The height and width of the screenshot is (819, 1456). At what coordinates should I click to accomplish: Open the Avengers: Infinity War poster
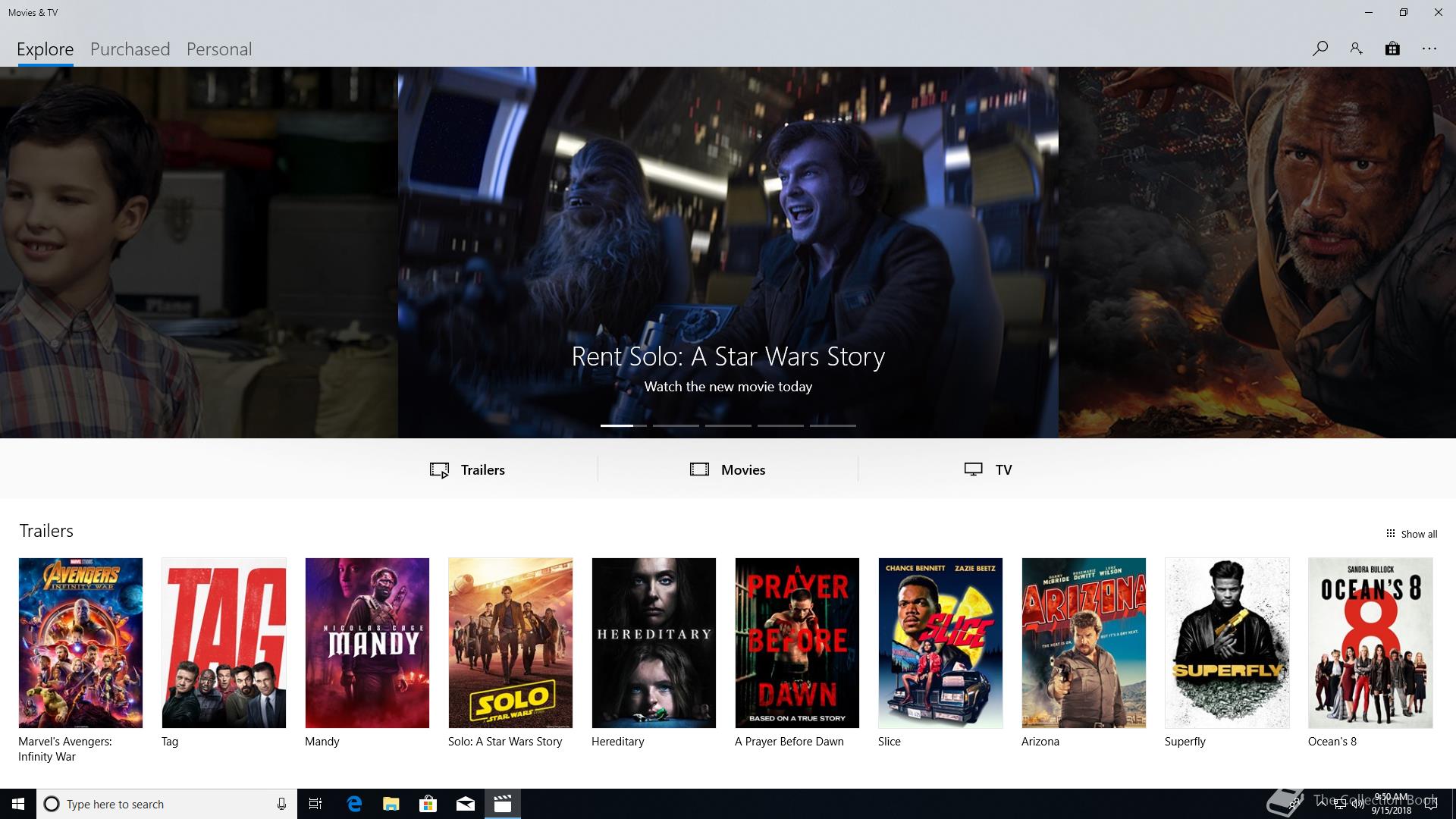(x=80, y=643)
